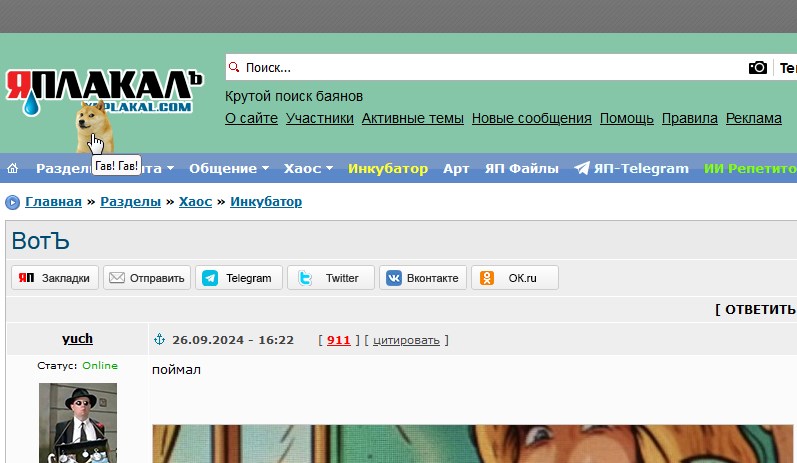Click the home icon in the navigation bar
This screenshot has width=797, height=463.
[13, 168]
